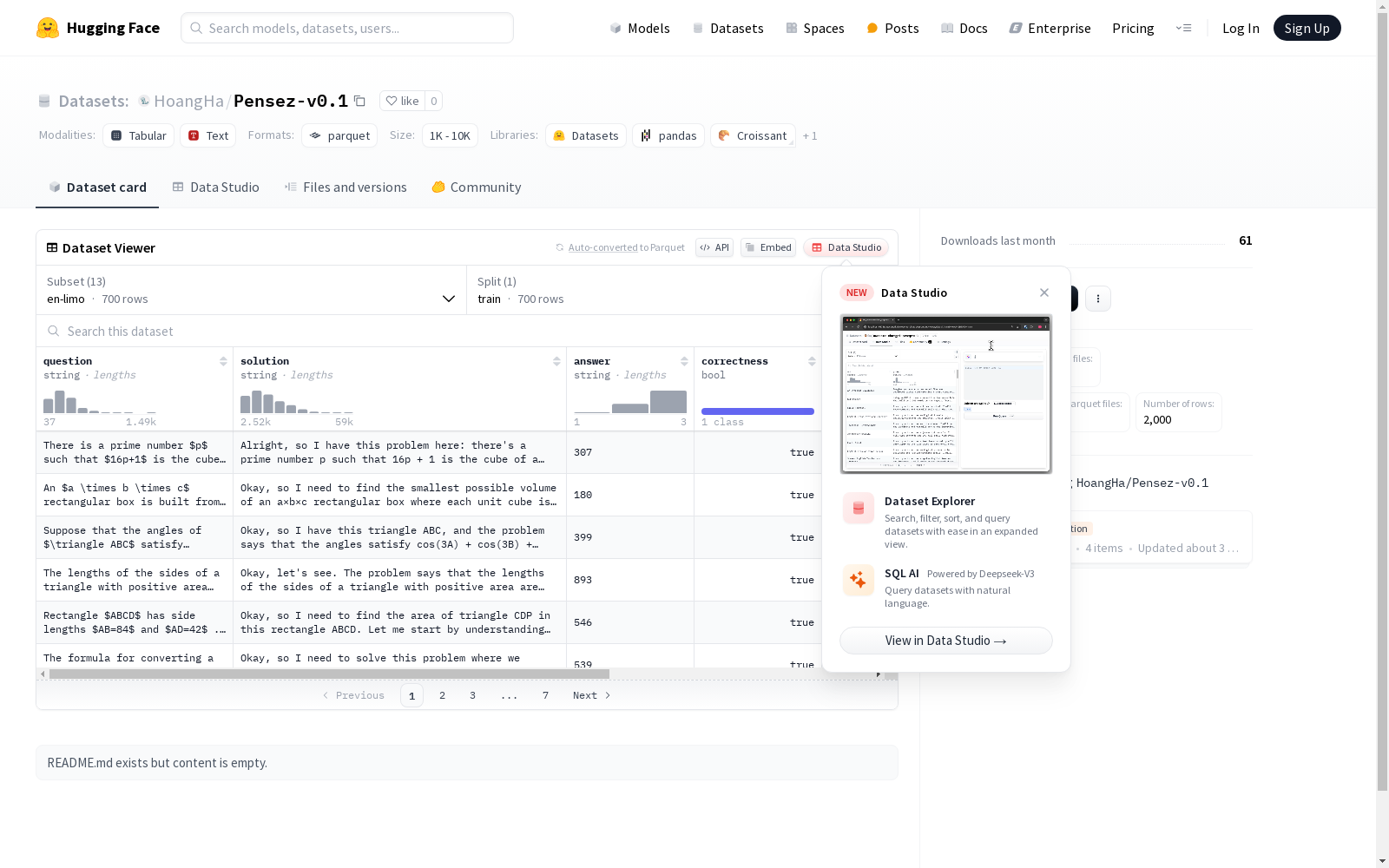1389x868 pixels.
Task: Click the Data Studio button in viewer header
Action: (x=846, y=247)
